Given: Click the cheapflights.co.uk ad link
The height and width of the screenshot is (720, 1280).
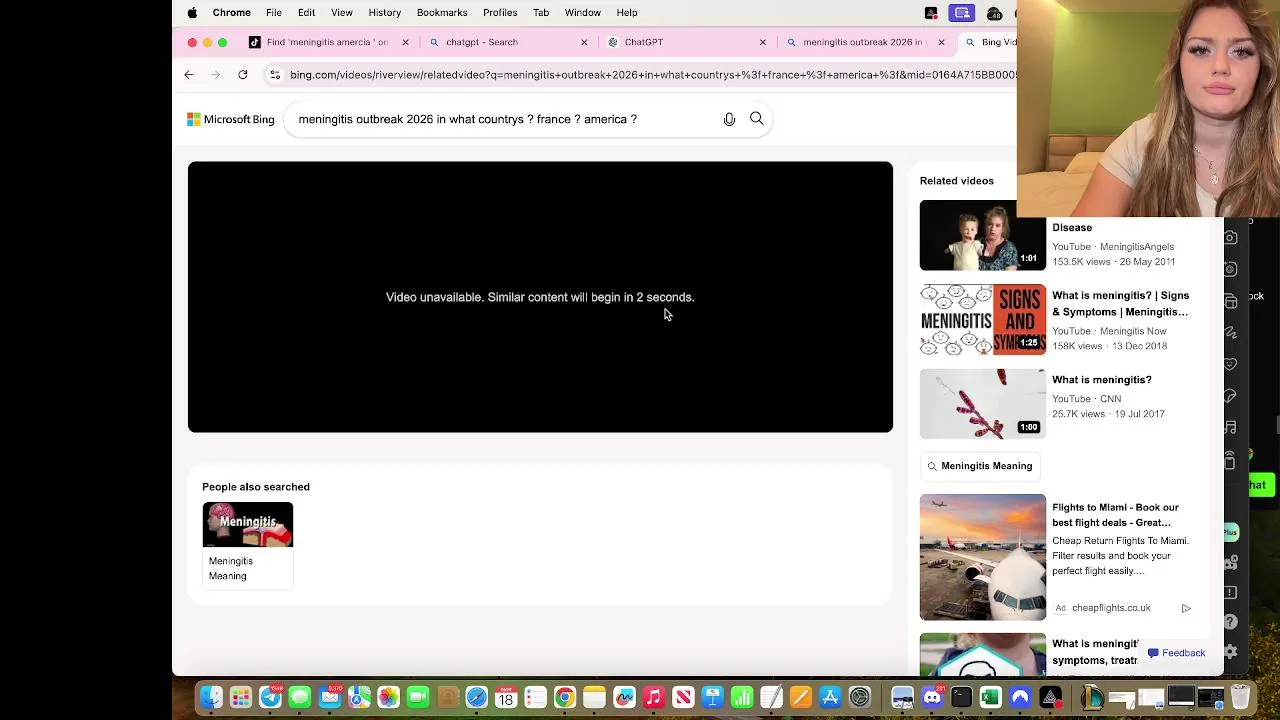Looking at the screenshot, I should coord(1111,608).
